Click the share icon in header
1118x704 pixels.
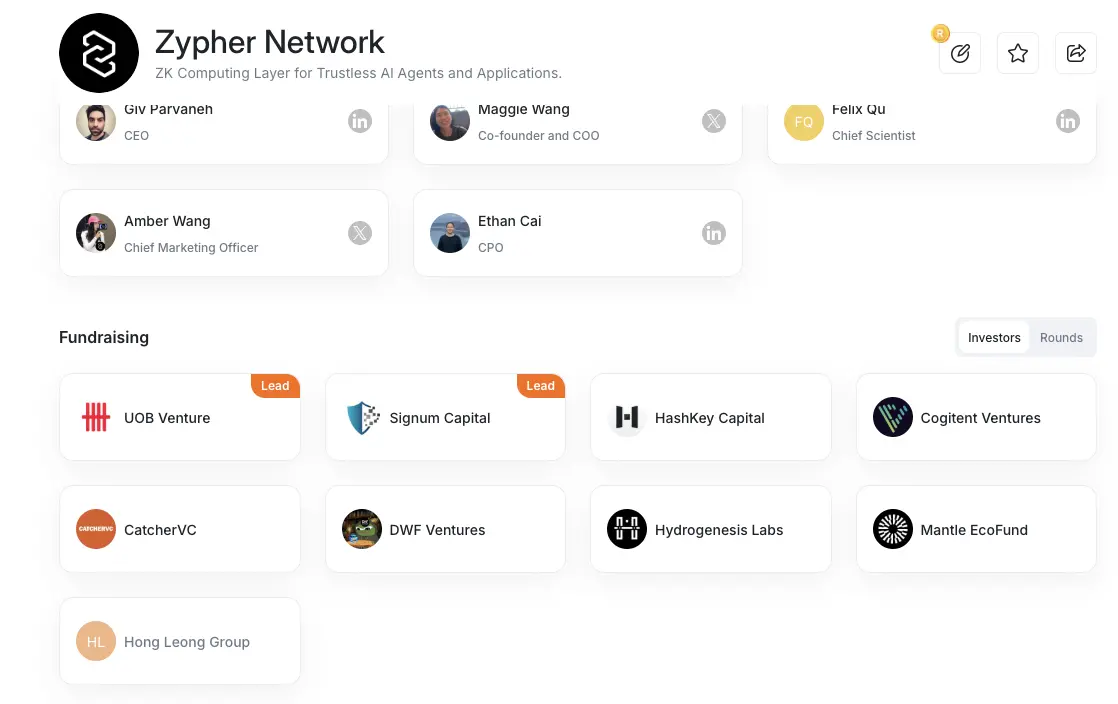pos(1076,54)
